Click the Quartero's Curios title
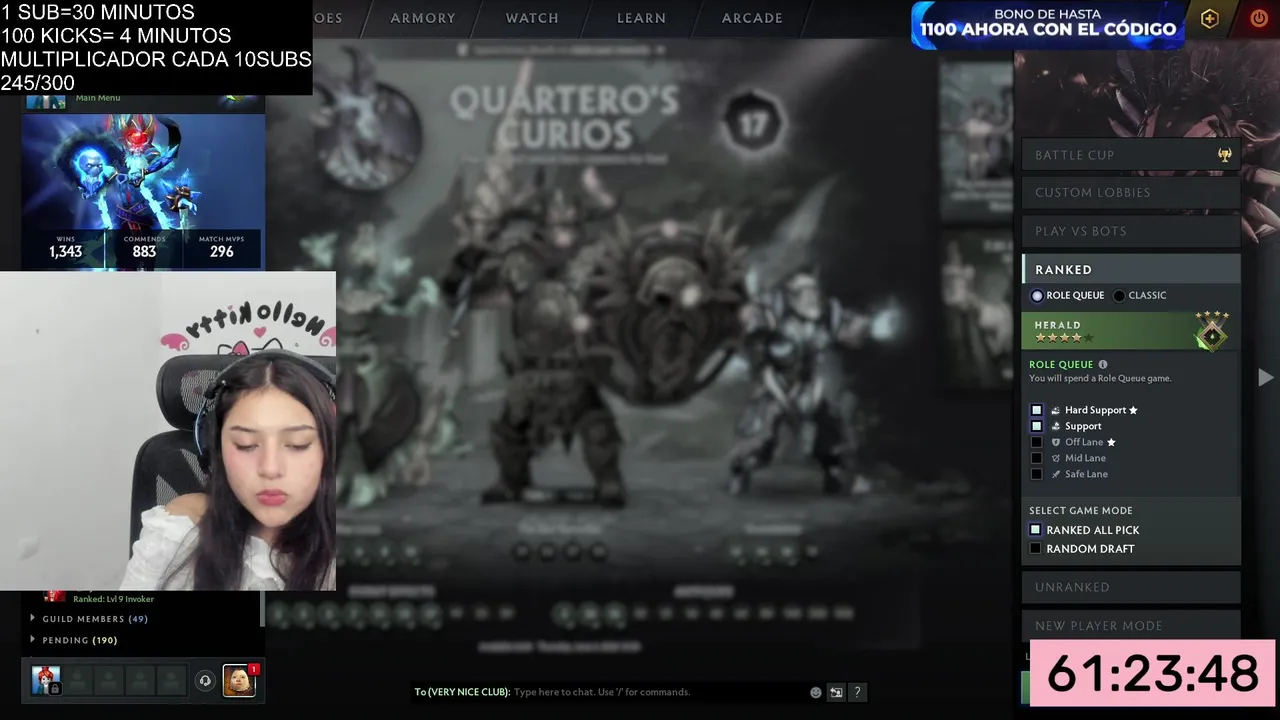This screenshot has width=1280, height=720. pos(565,117)
